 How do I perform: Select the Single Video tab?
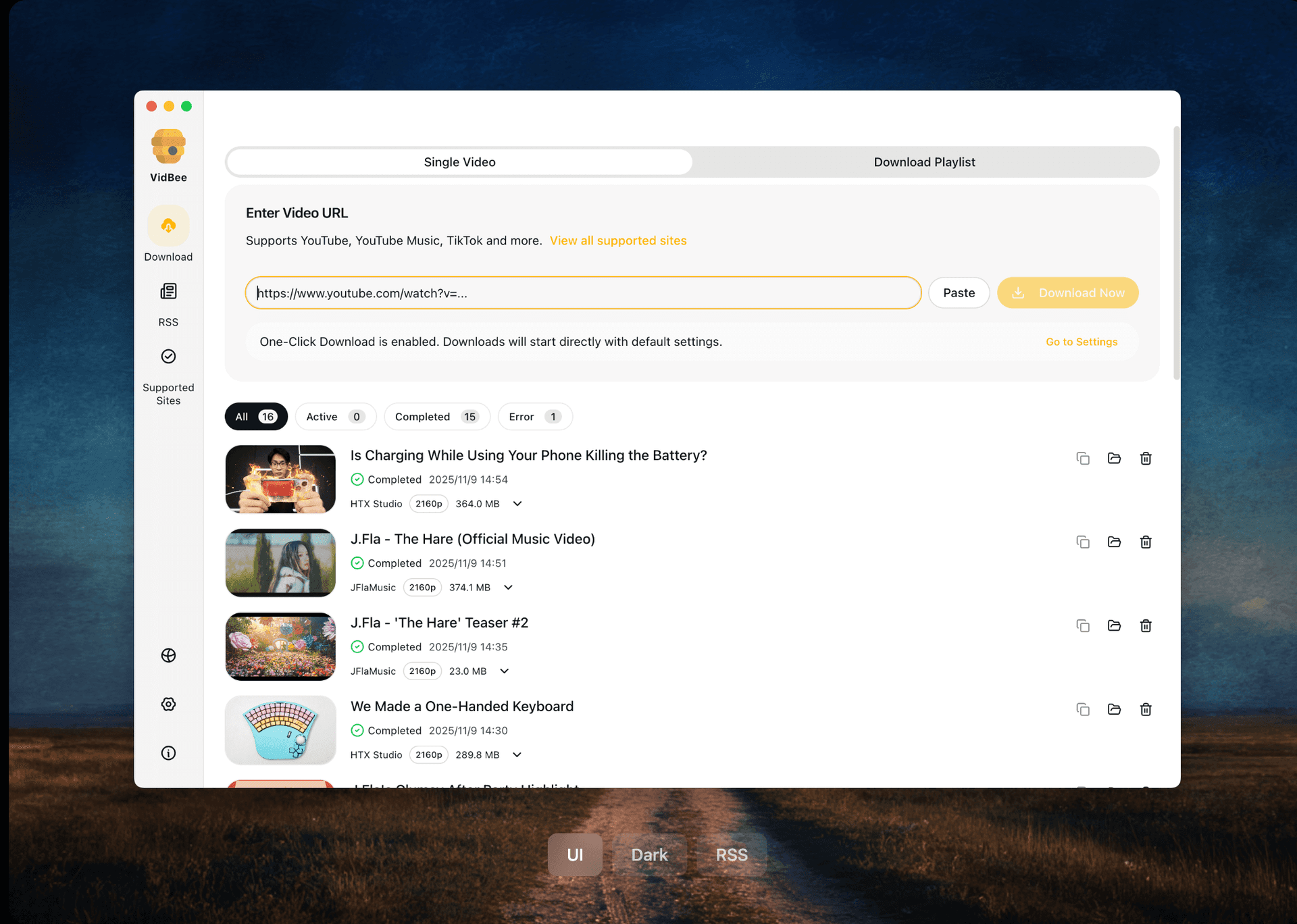tap(459, 162)
